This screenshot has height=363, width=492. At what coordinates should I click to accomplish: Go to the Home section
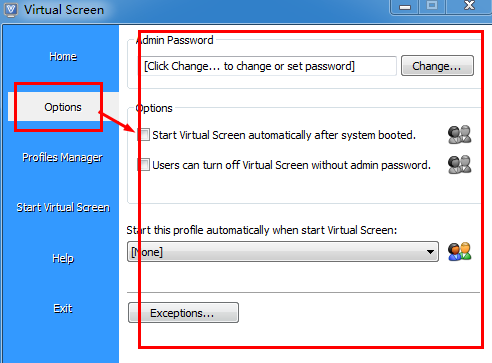[x=63, y=56]
